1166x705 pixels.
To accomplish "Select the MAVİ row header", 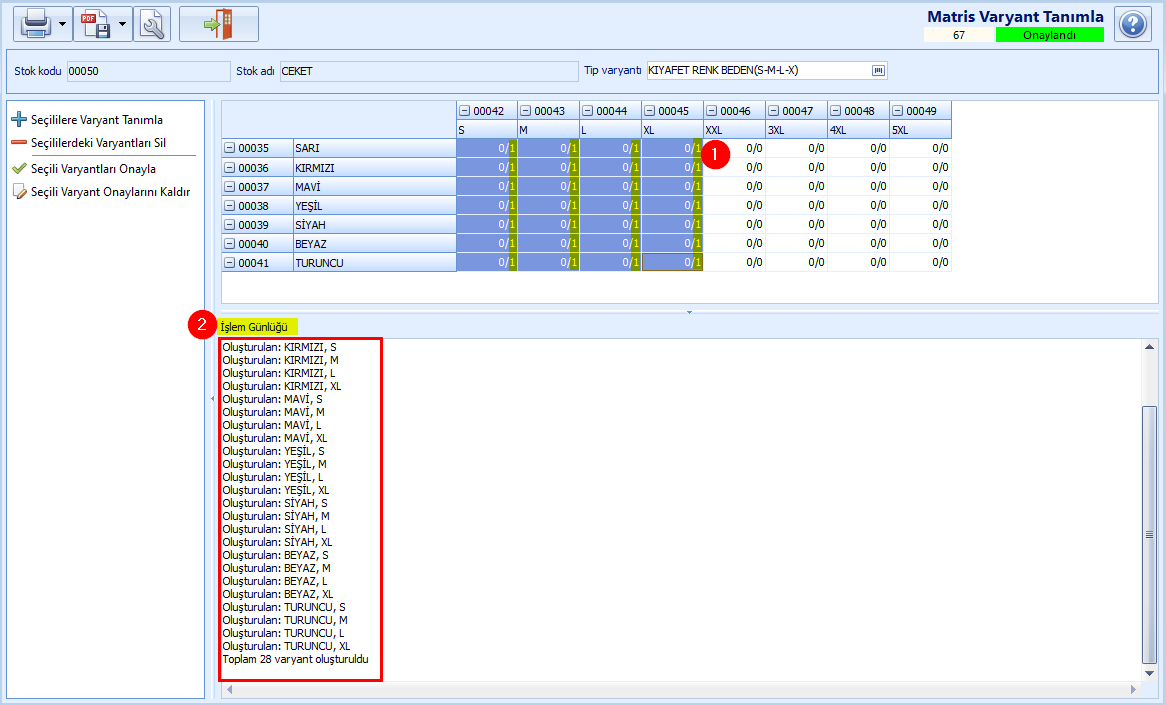I will 375,187.
